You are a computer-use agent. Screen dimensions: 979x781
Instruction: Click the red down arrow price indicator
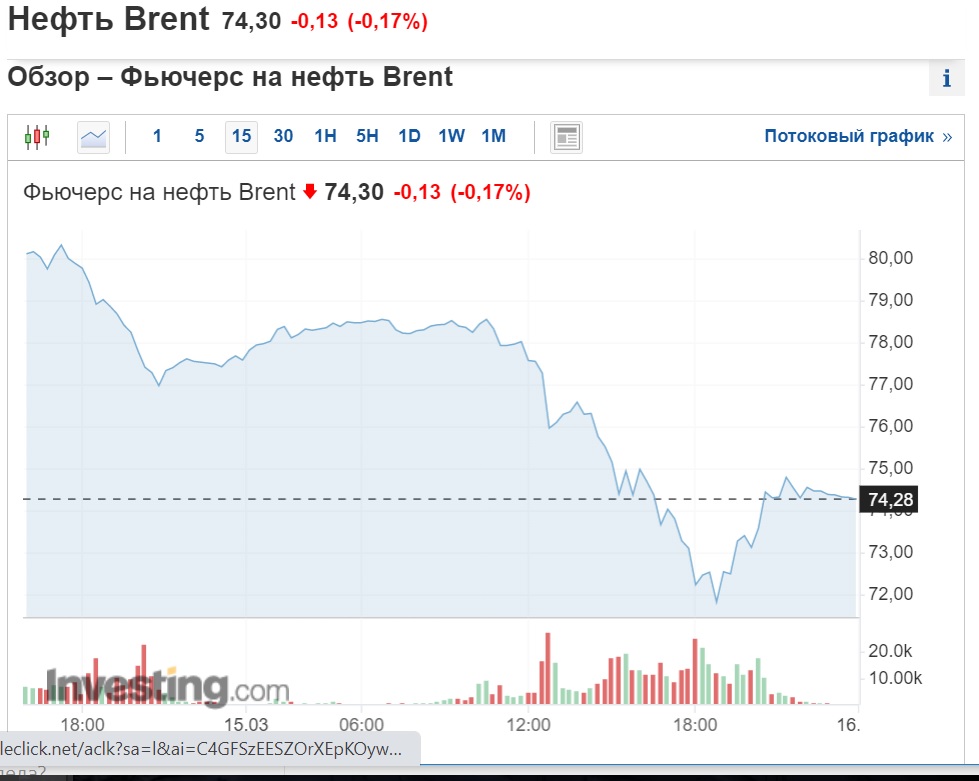click(x=309, y=192)
